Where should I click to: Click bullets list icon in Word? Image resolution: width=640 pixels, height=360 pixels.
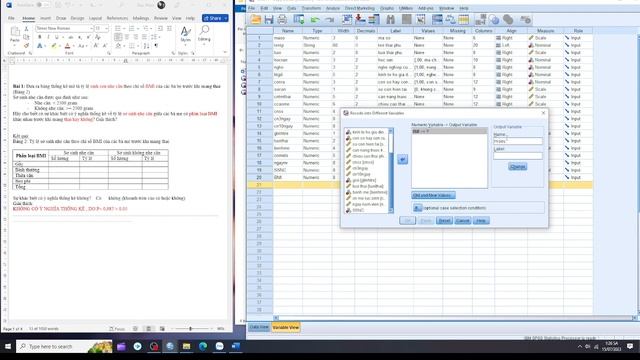(x=118, y=28)
